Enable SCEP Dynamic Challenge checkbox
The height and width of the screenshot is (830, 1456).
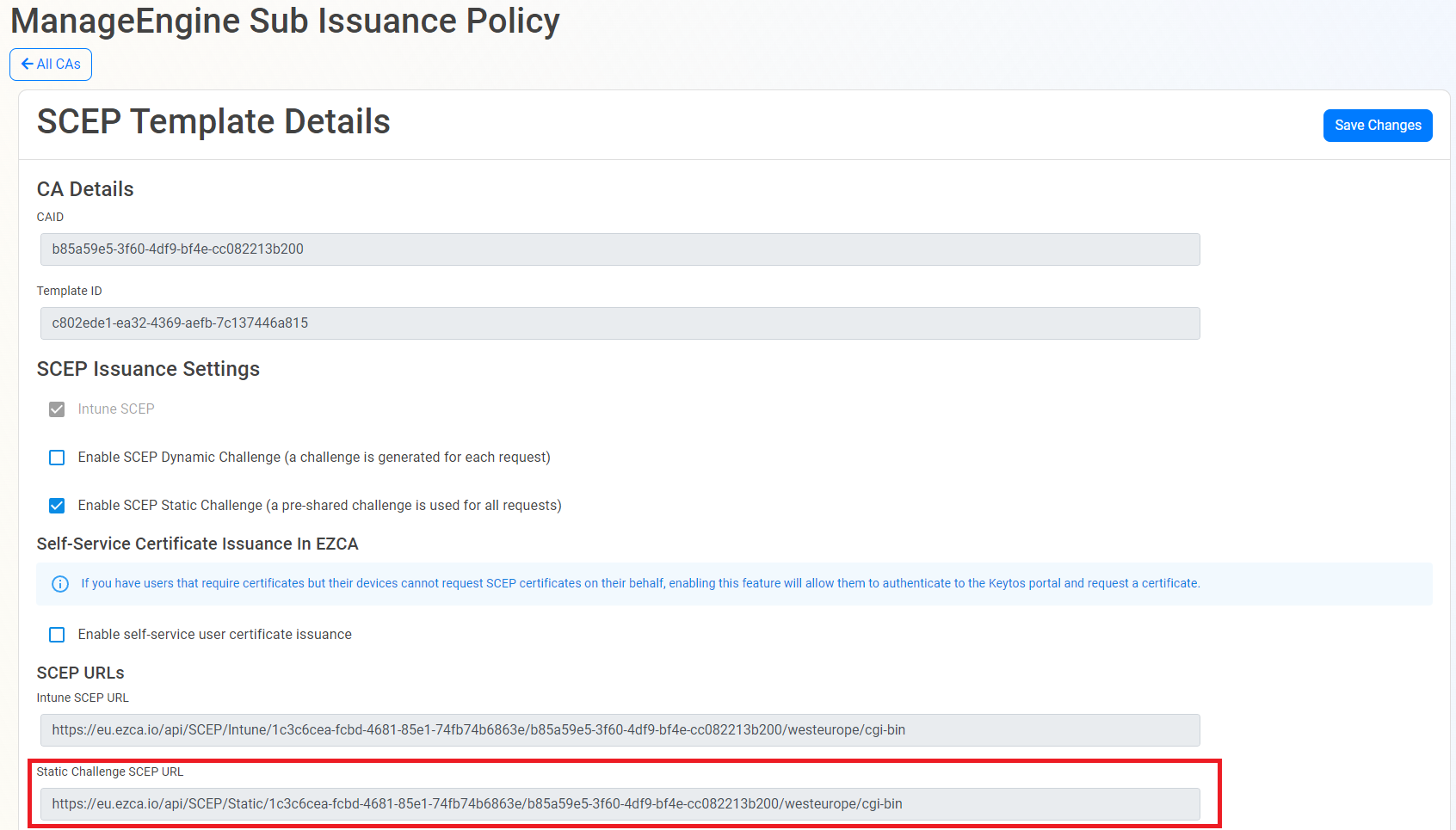[57, 458]
